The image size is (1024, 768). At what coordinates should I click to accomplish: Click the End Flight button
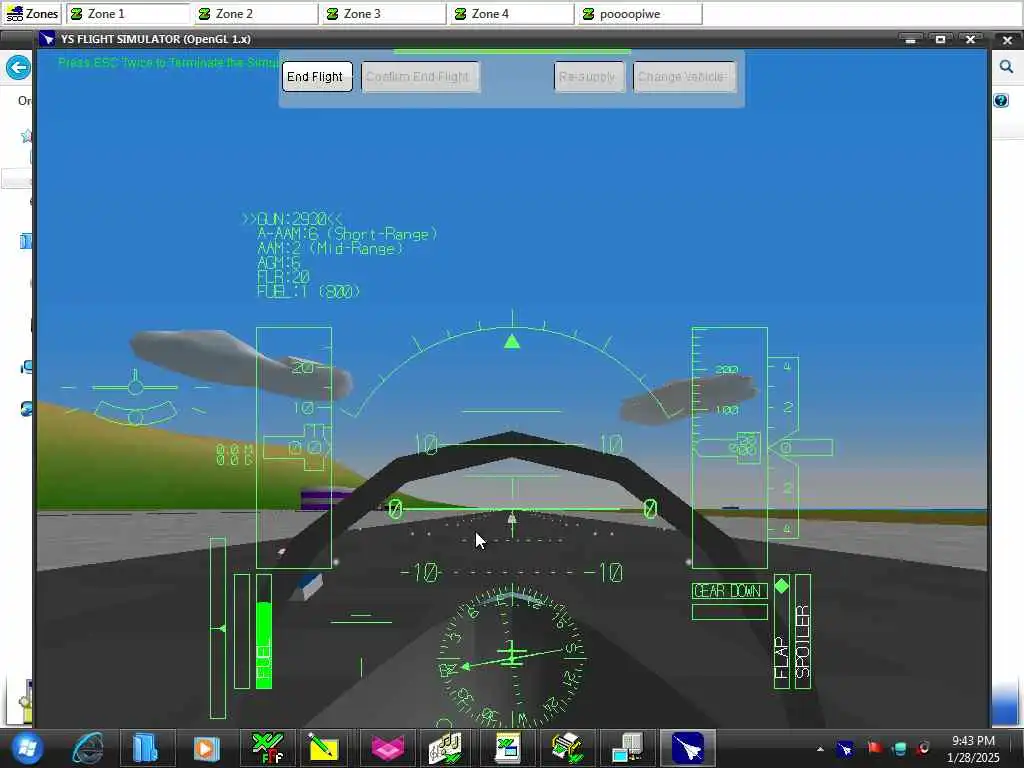pyautogui.click(x=317, y=77)
